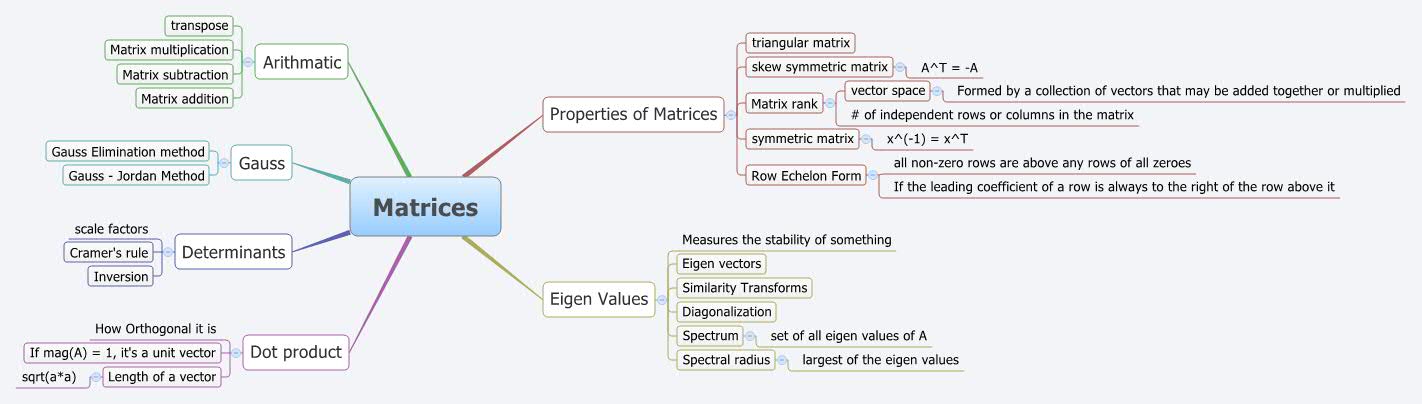
Task: Collapse the Gauss branch toggle
Action: [x=223, y=162]
